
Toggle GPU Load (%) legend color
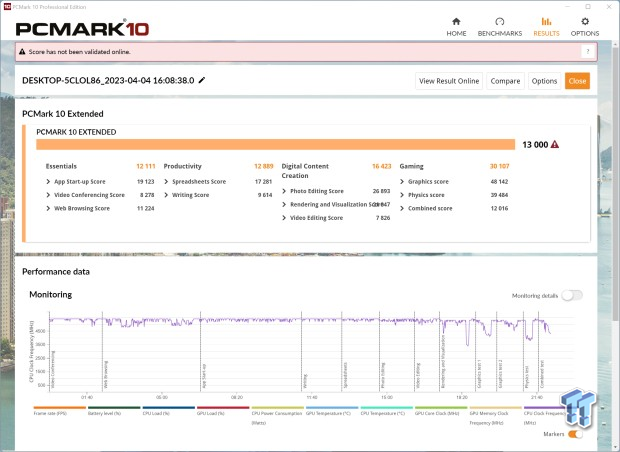223,407
